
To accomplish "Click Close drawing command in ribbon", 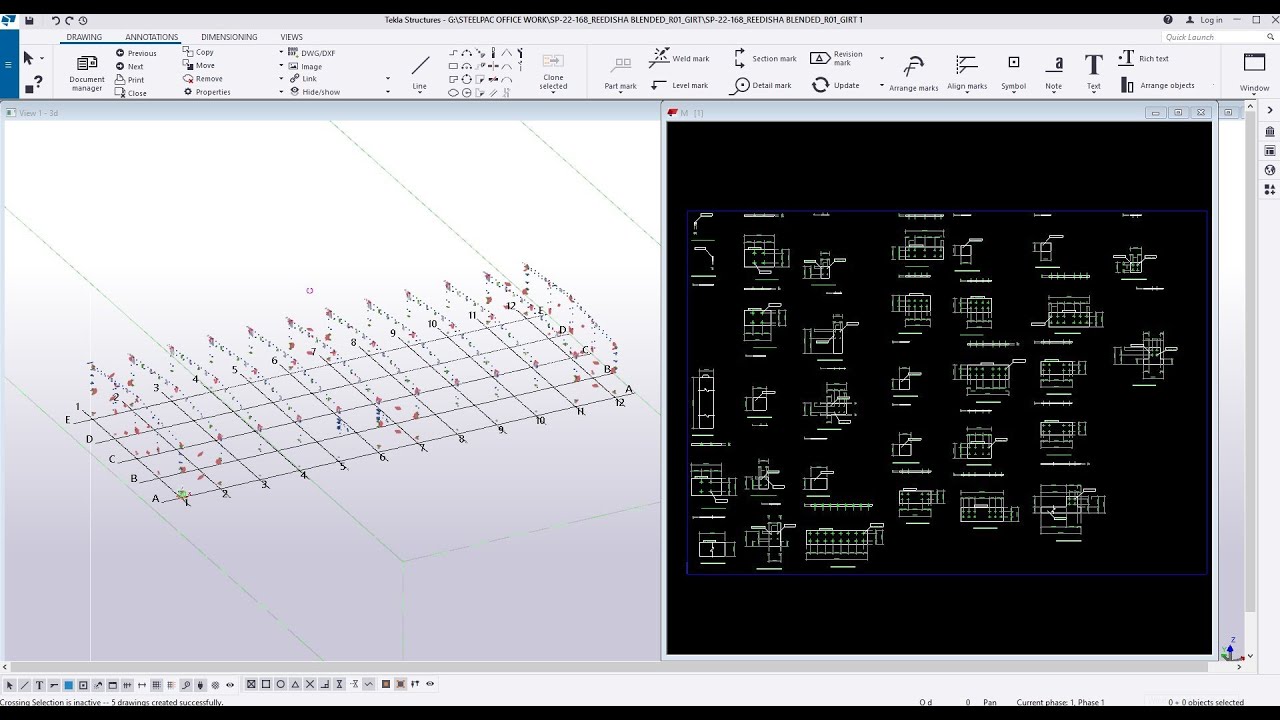I will tap(131, 93).
